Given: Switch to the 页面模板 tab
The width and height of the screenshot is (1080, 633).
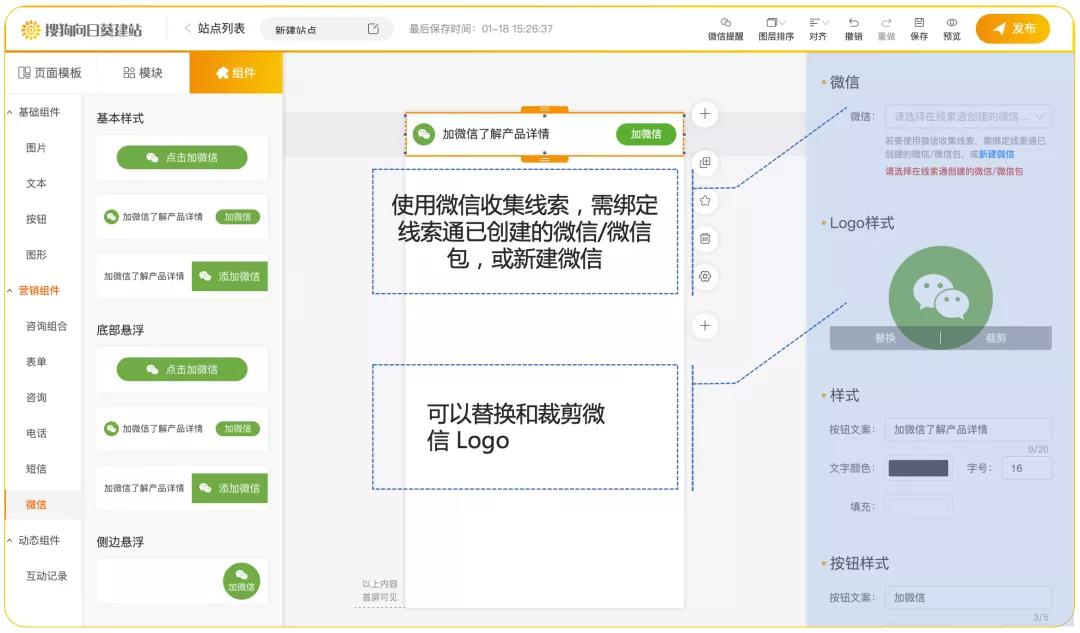Looking at the screenshot, I should [50, 72].
